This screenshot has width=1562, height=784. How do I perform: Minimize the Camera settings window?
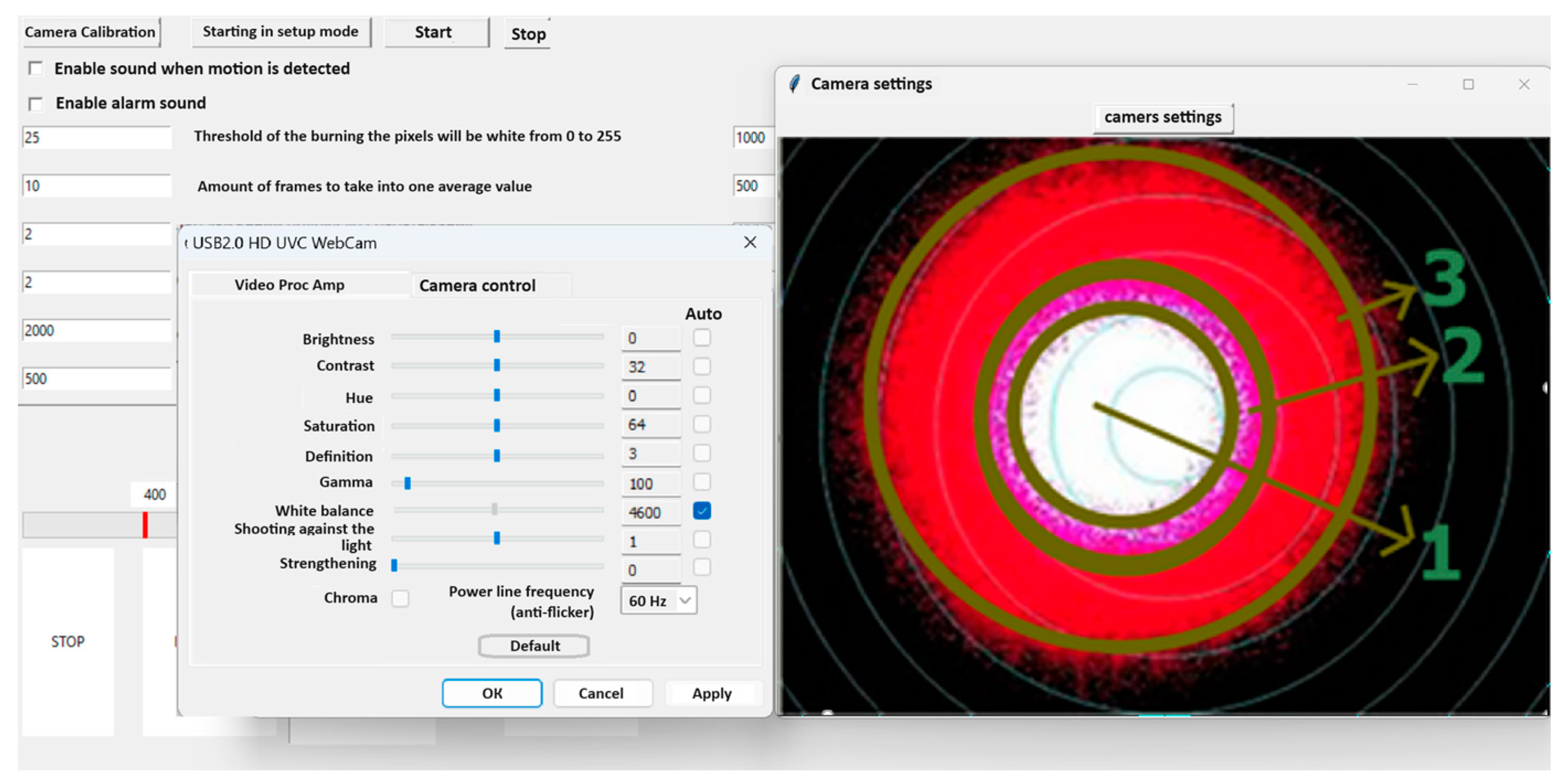tap(1412, 84)
